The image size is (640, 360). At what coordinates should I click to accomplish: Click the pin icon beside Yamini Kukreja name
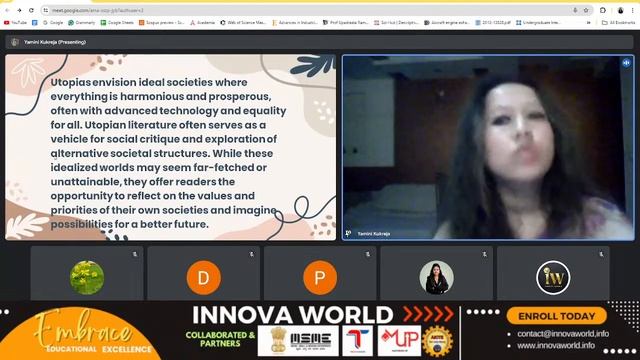(x=348, y=233)
